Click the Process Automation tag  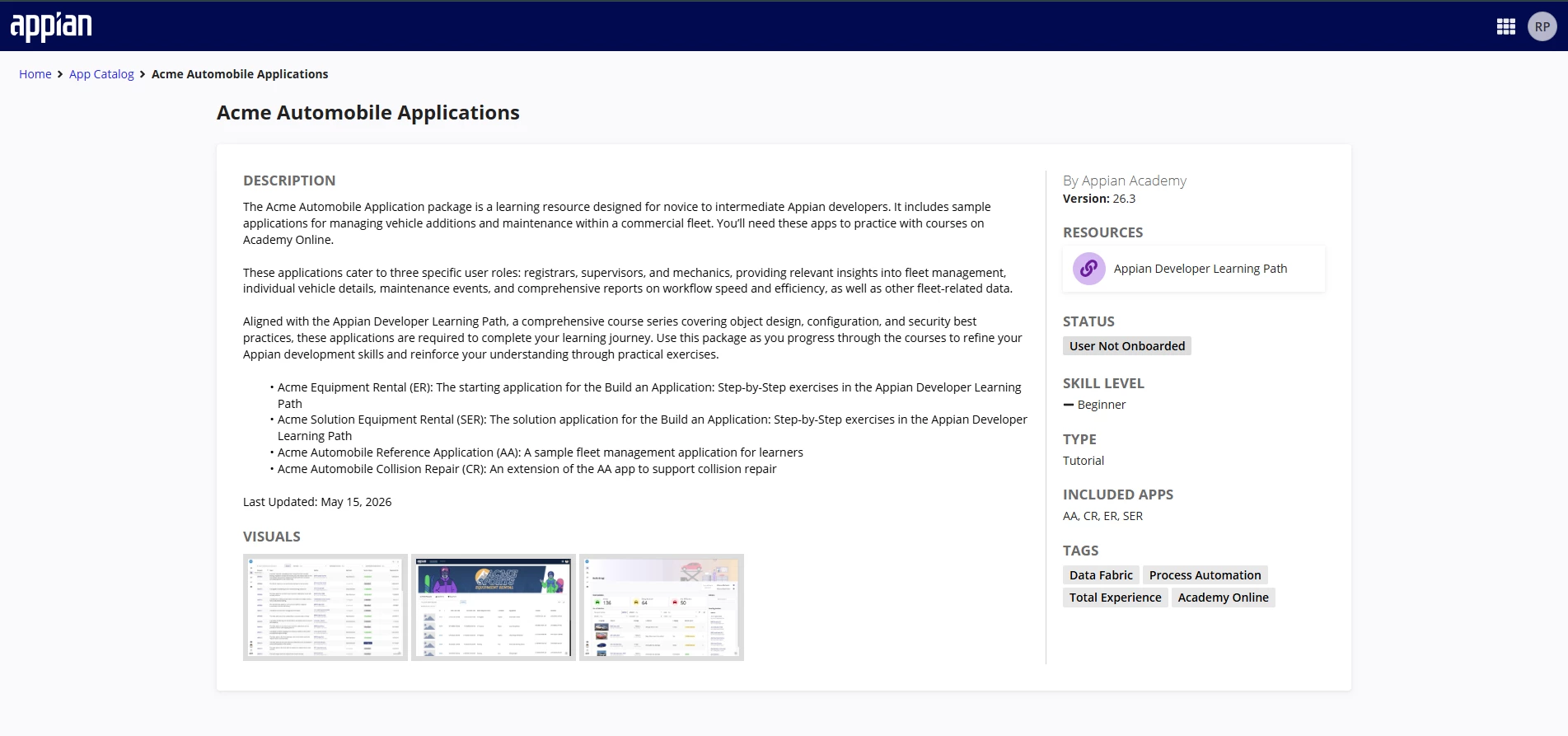pyautogui.click(x=1205, y=575)
